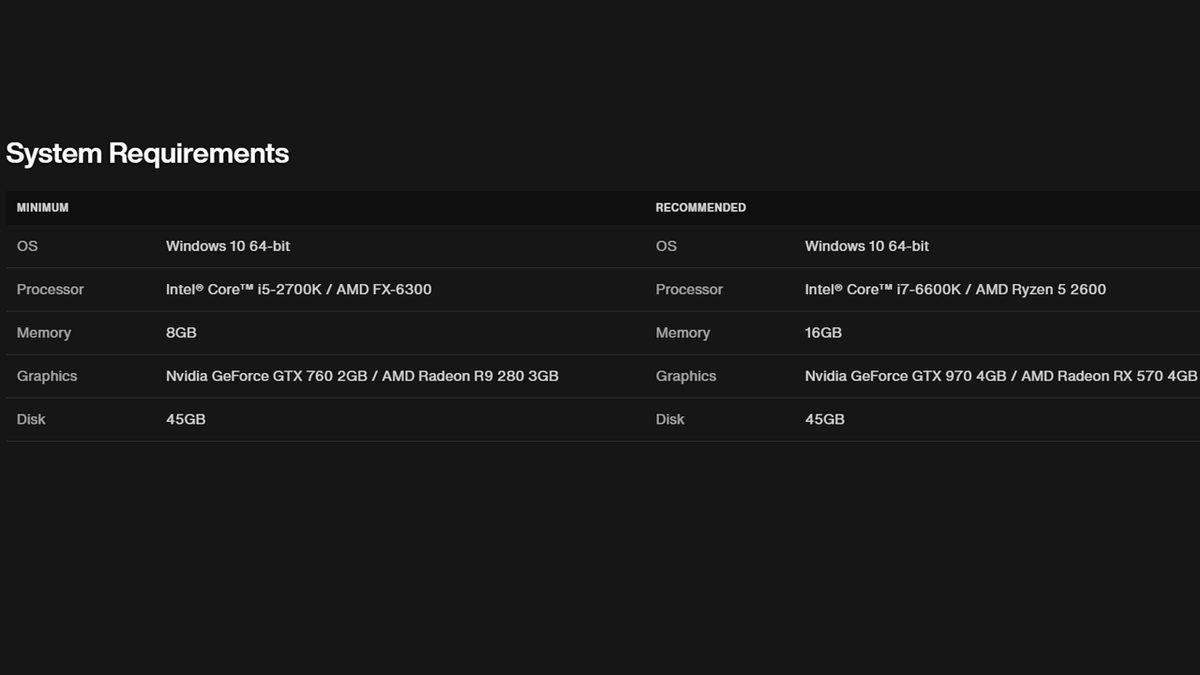This screenshot has height=675, width=1200.
Task: Click the 45GB disk value under Minimum
Action: tap(185, 420)
